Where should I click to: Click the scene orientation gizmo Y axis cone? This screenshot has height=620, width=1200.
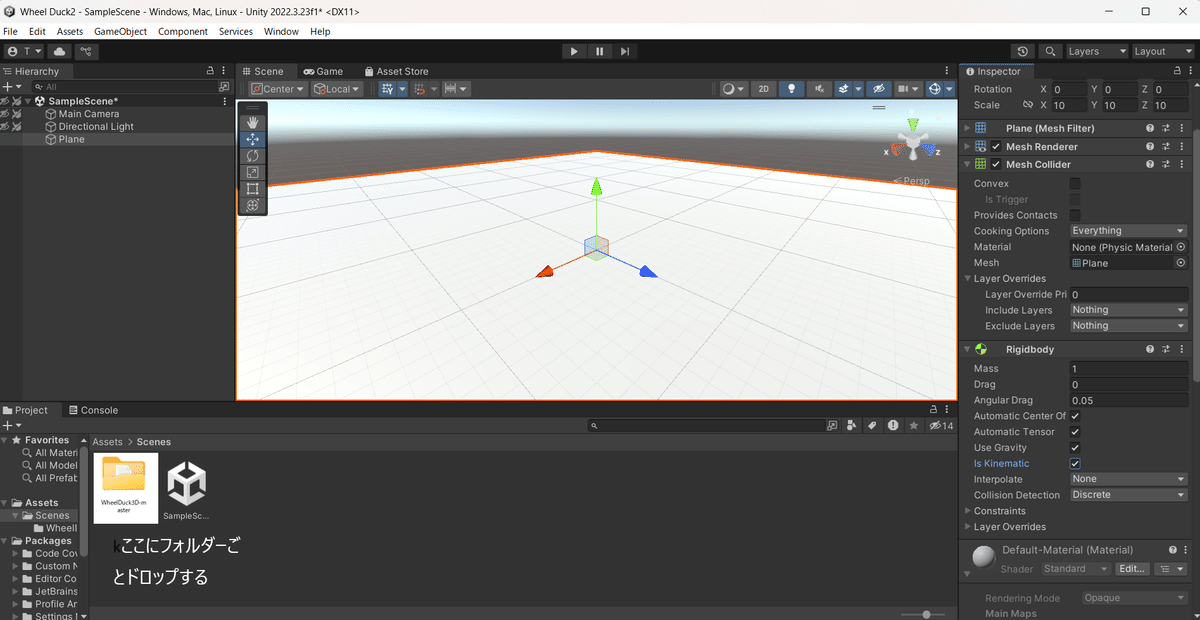(912, 126)
